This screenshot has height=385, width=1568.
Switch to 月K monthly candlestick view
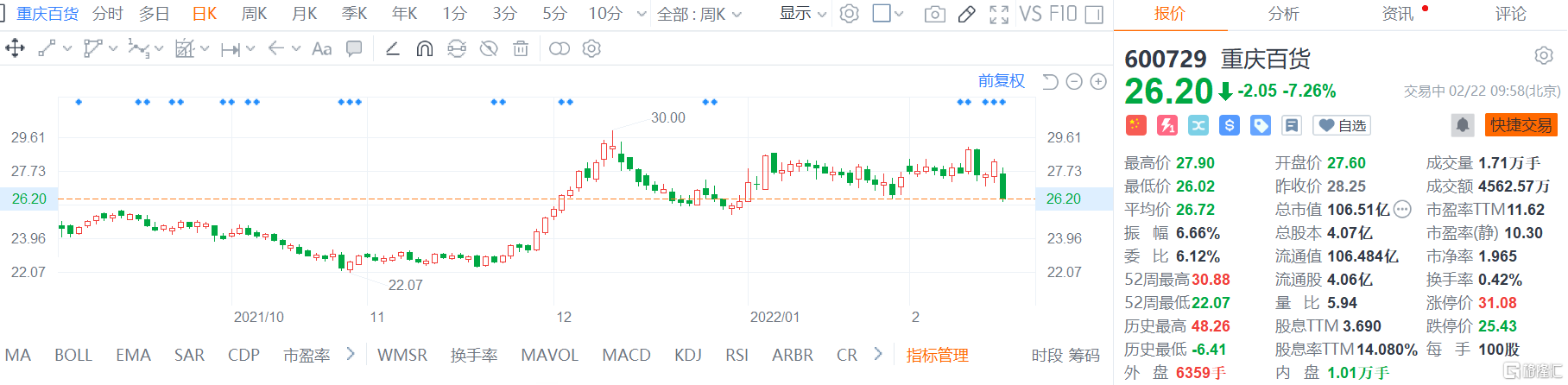[304, 14]
